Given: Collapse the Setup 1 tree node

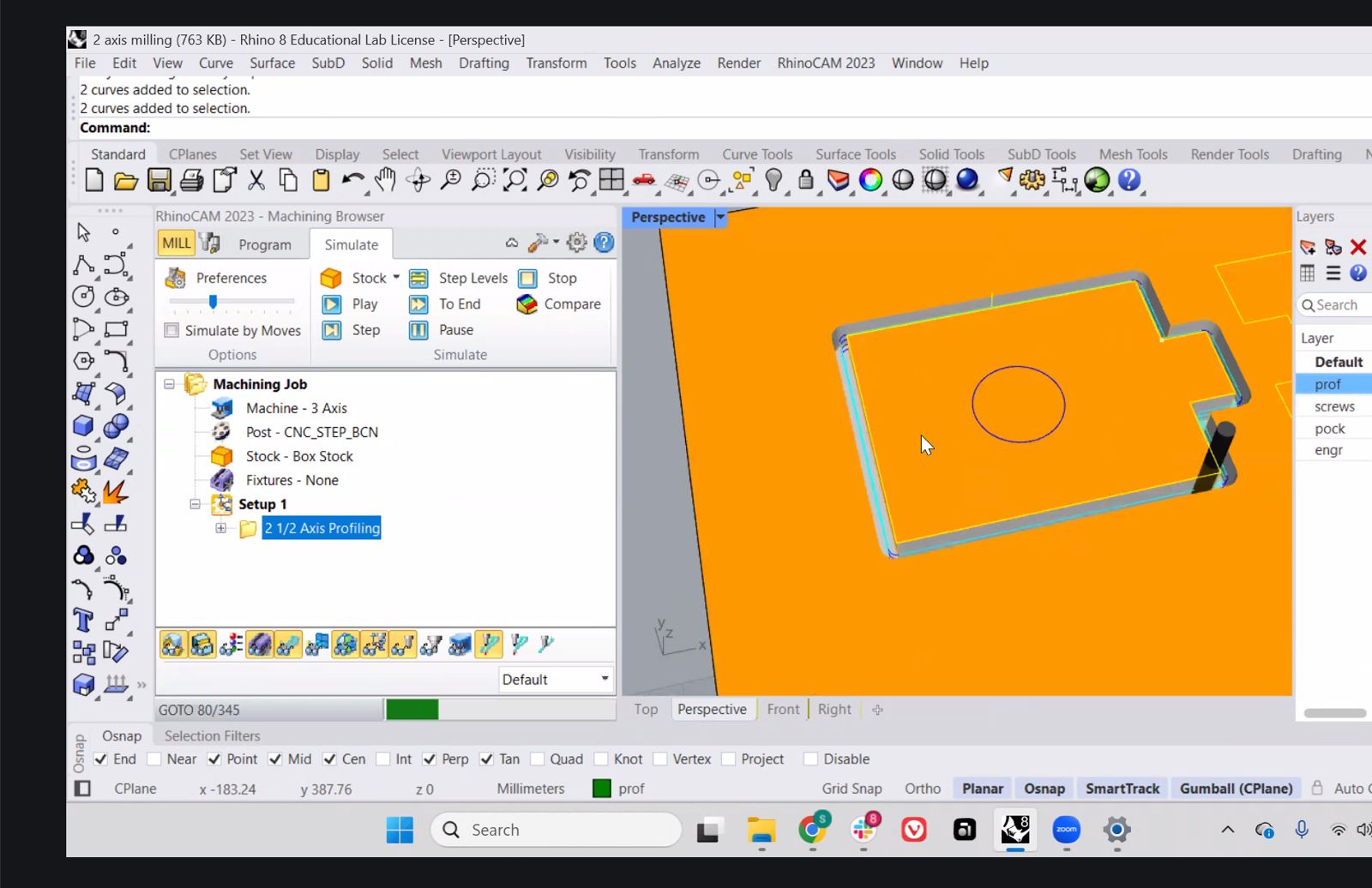Looking at the screenshot, I should click(x=196, y=504).
